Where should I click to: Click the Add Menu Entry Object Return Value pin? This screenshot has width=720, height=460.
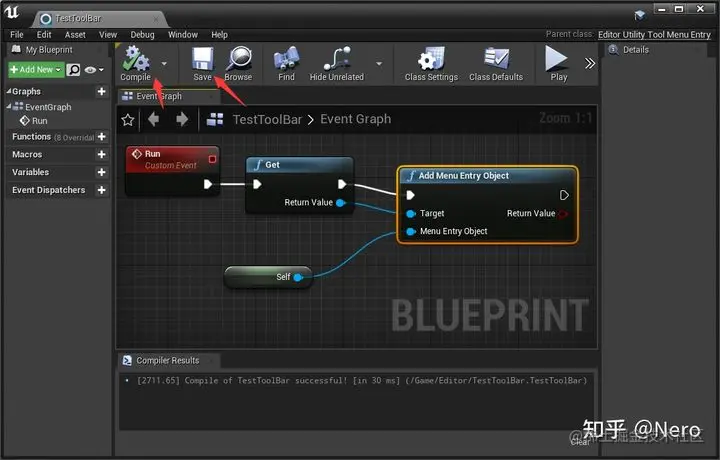563,213
